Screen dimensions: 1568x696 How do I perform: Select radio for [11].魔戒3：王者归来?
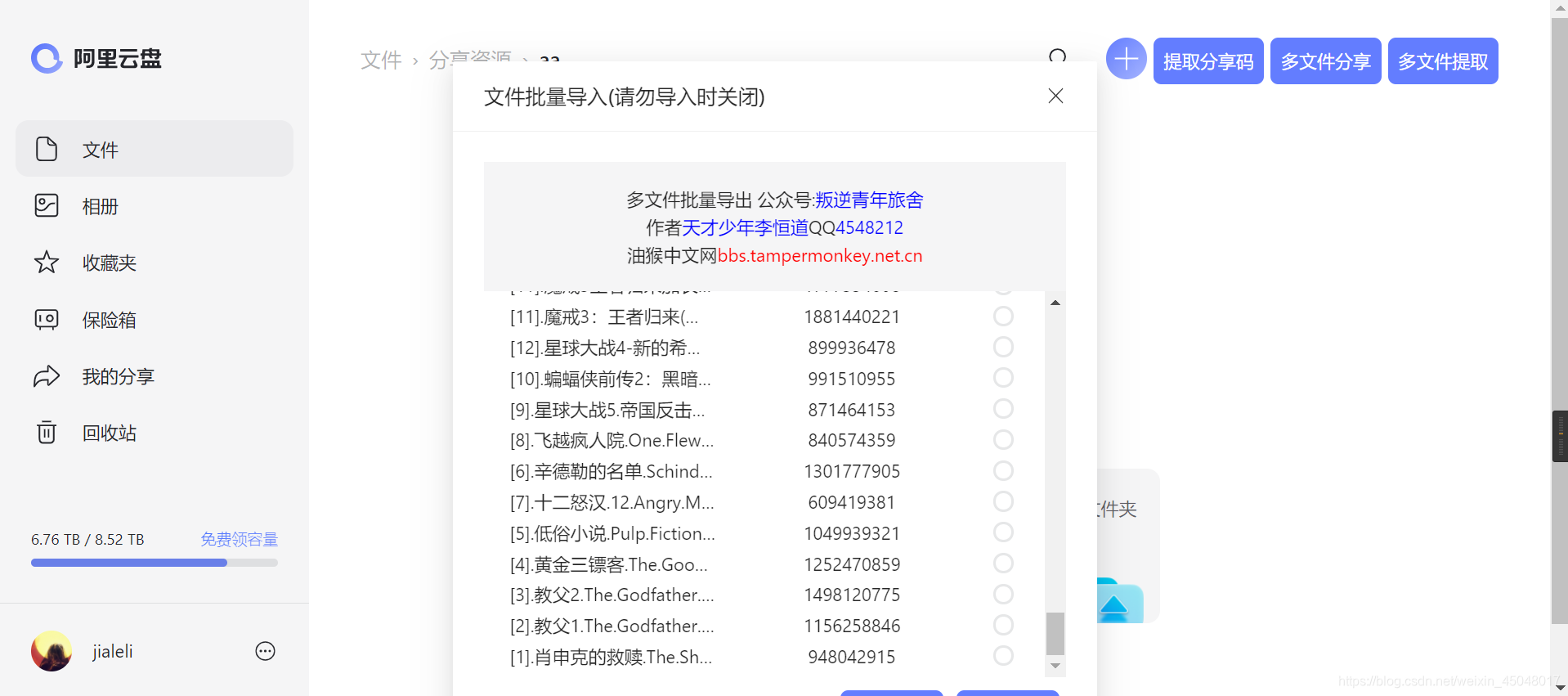click(x=1003, y=316)
